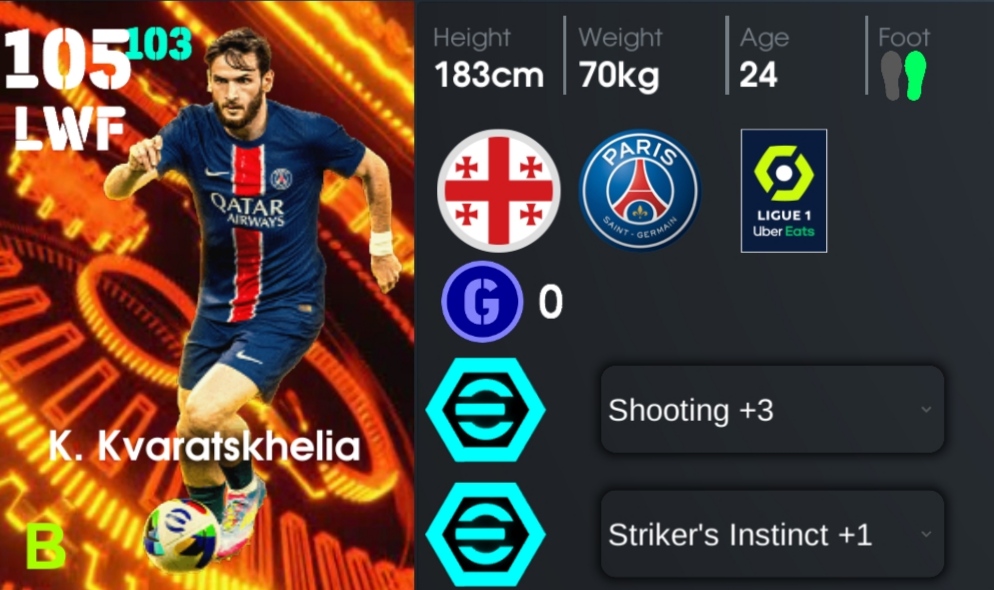Click the coin count 0 value

[x=550, y=302]
